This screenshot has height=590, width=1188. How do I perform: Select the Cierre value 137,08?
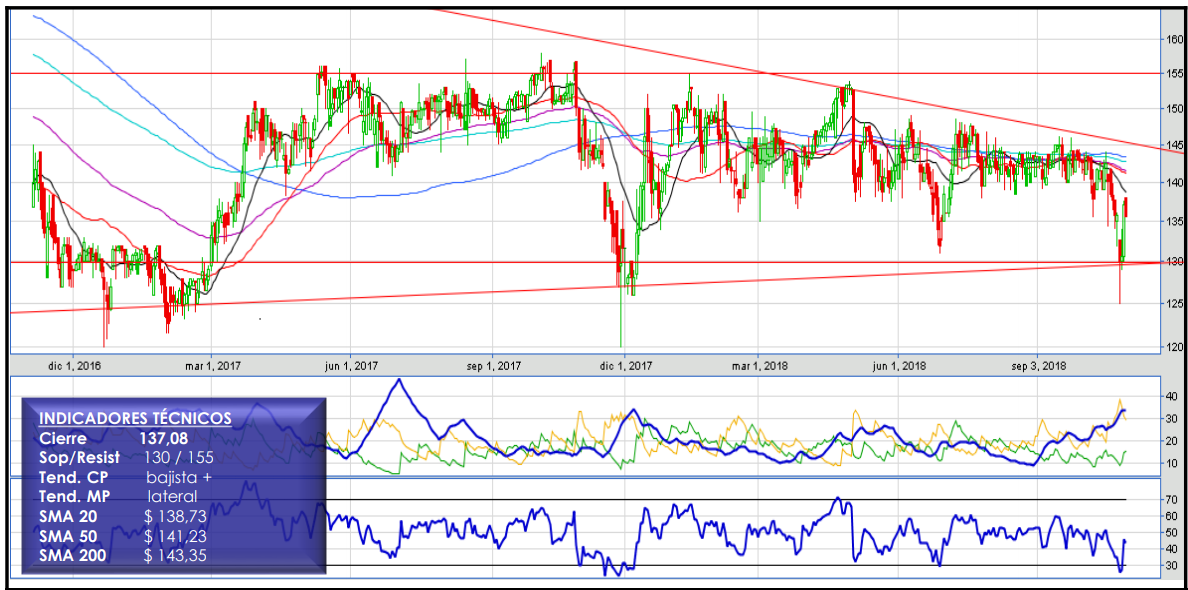165,438
